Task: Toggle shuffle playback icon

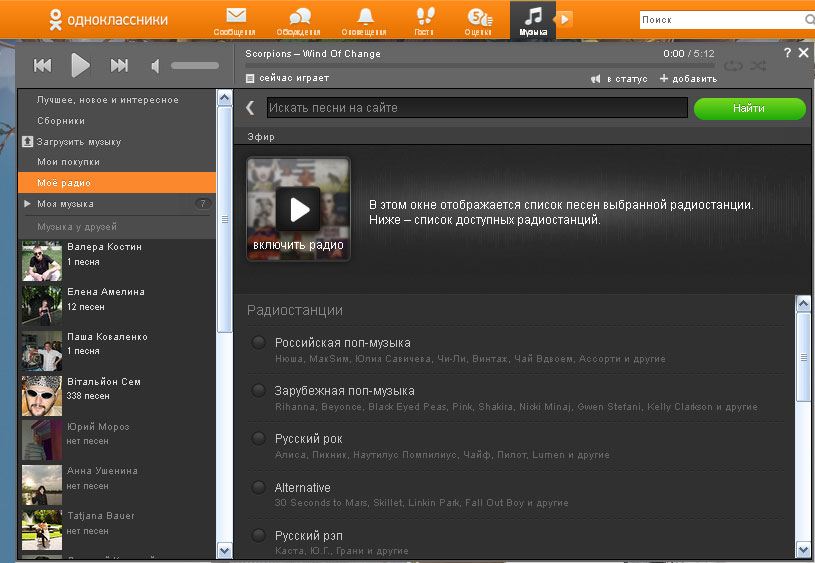Action: pyautogui.click(x=759, y=66)
